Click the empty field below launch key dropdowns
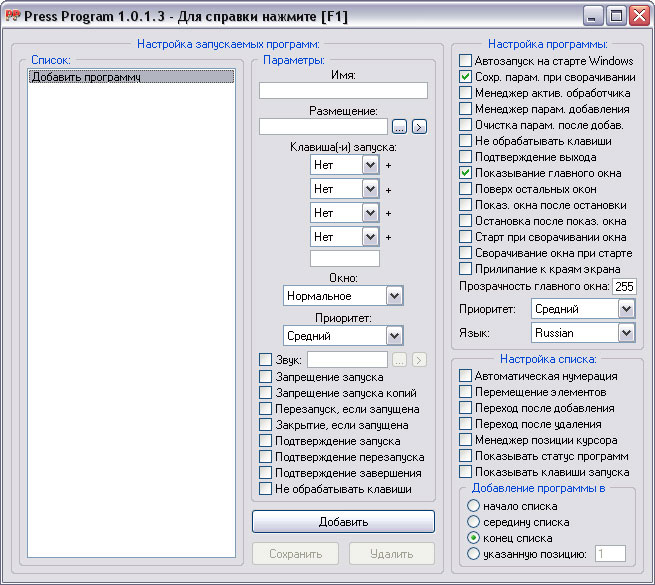 click(x=345, y=258)
